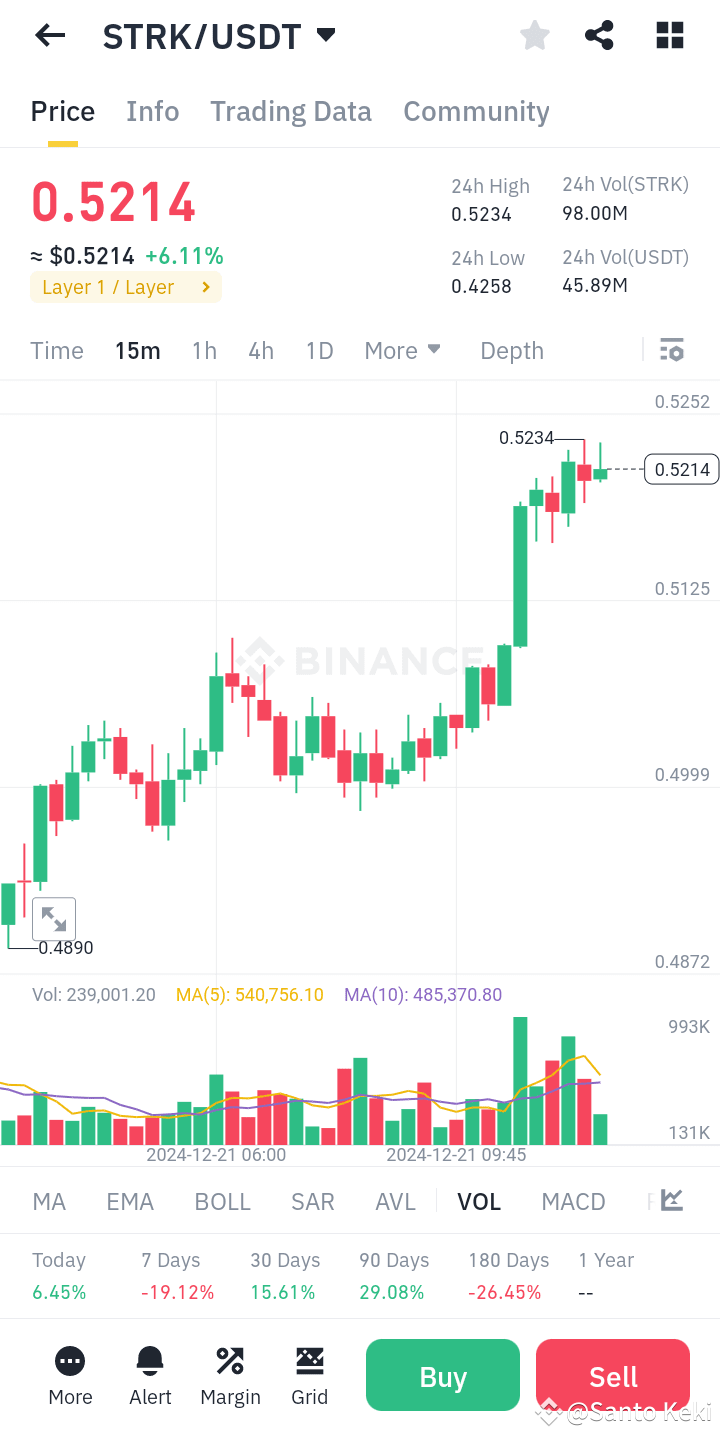
Task: Open the trading pair selector dropdown
Action: (325, 35)
